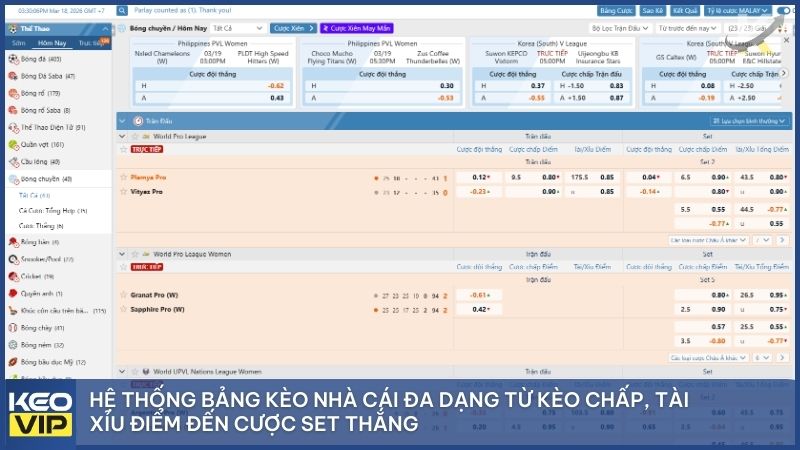
Task: Open Quần vợt tennis category
Action: coord(41,144)
